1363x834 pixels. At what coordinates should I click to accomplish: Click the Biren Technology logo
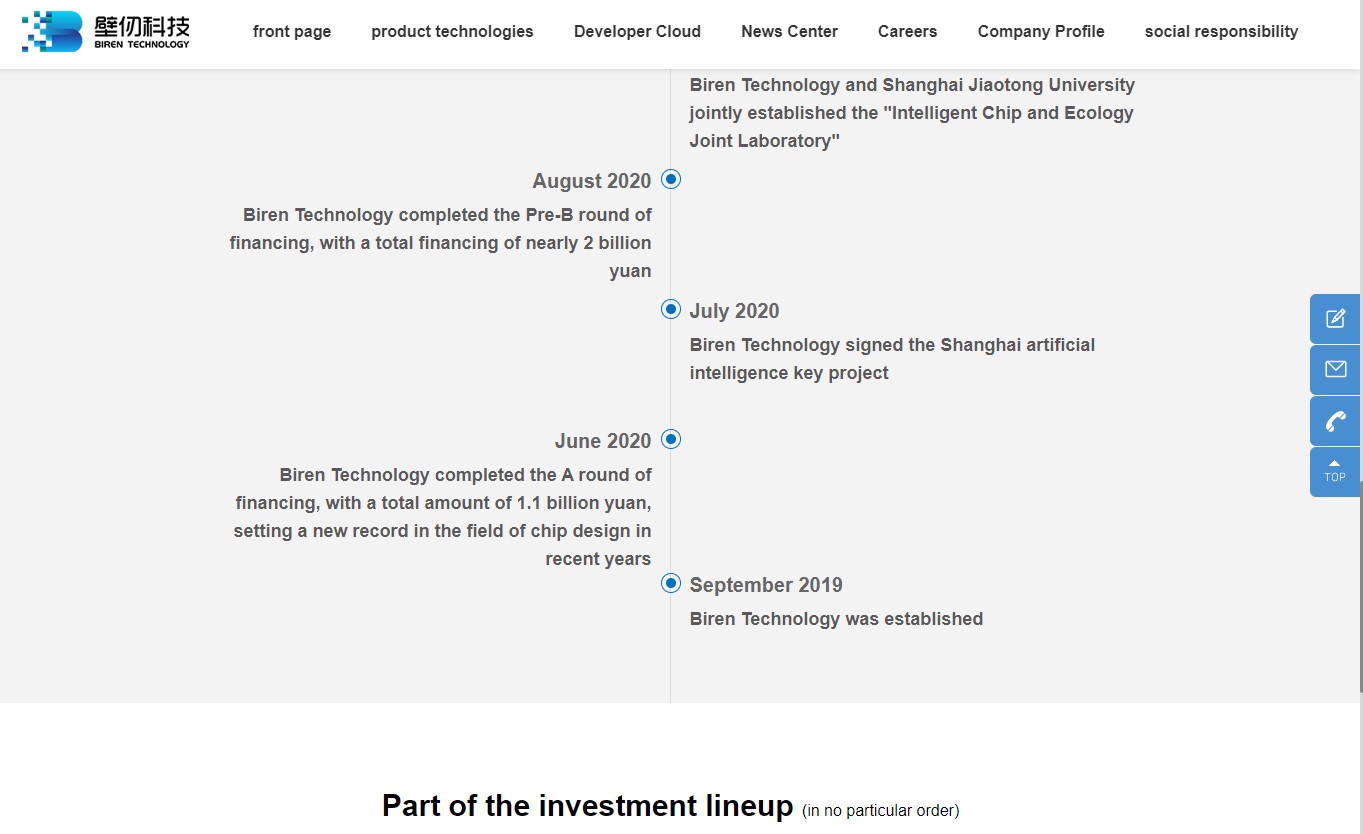click(x=105, y=31)
